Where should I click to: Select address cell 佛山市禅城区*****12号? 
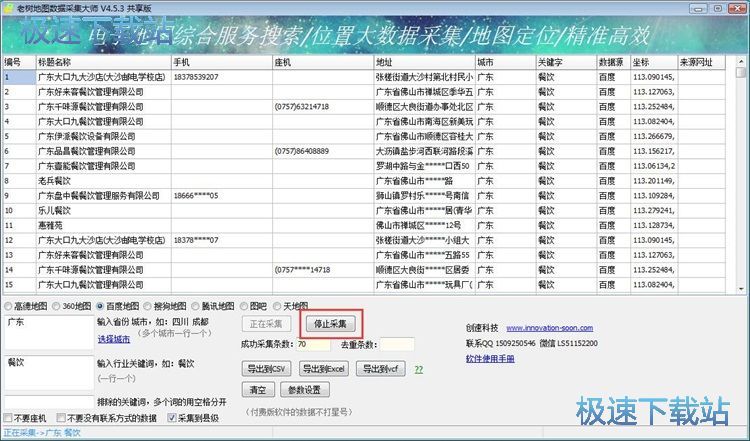(424, 225)
